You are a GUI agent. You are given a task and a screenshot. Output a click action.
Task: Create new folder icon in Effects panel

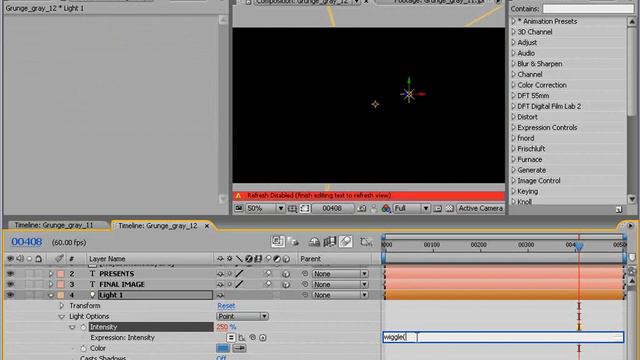pyautogui.click(x=619, y=209)
